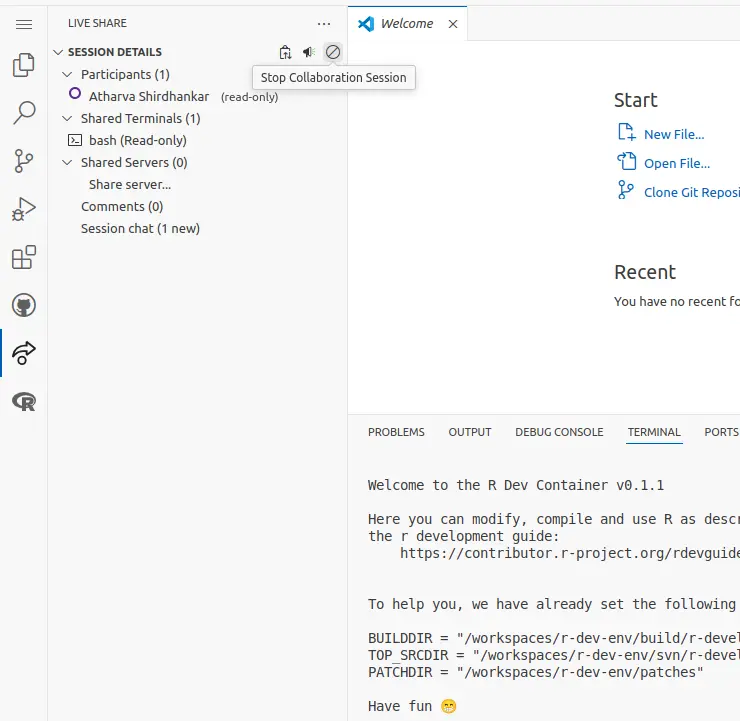Switch to the Debug Console tab
740x721 pixels.
559,432
